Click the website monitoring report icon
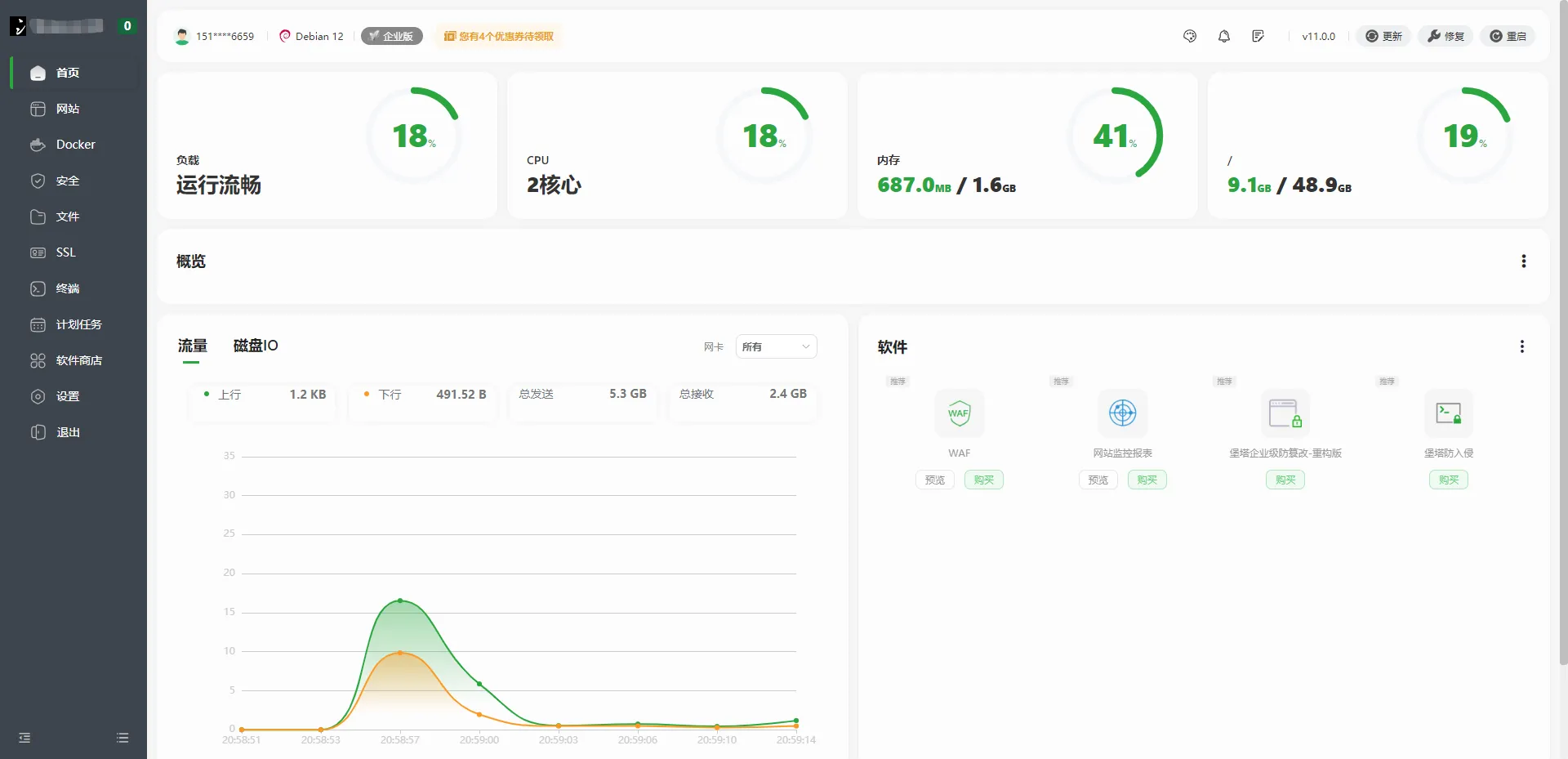The width and height of the screenshot is (1568, 759). point(1122,413)
